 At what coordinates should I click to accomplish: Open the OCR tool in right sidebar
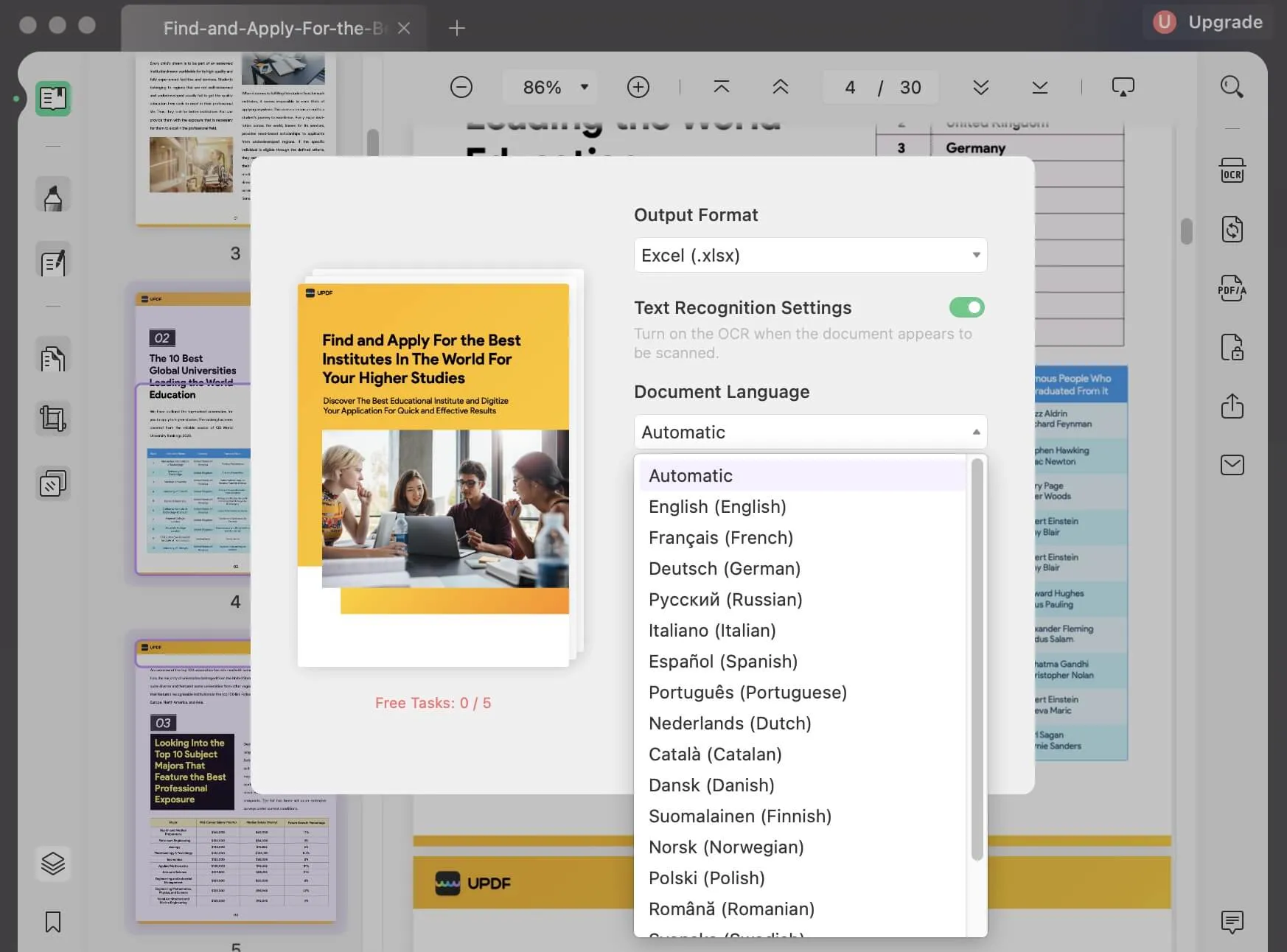(x=1232, y=171)
